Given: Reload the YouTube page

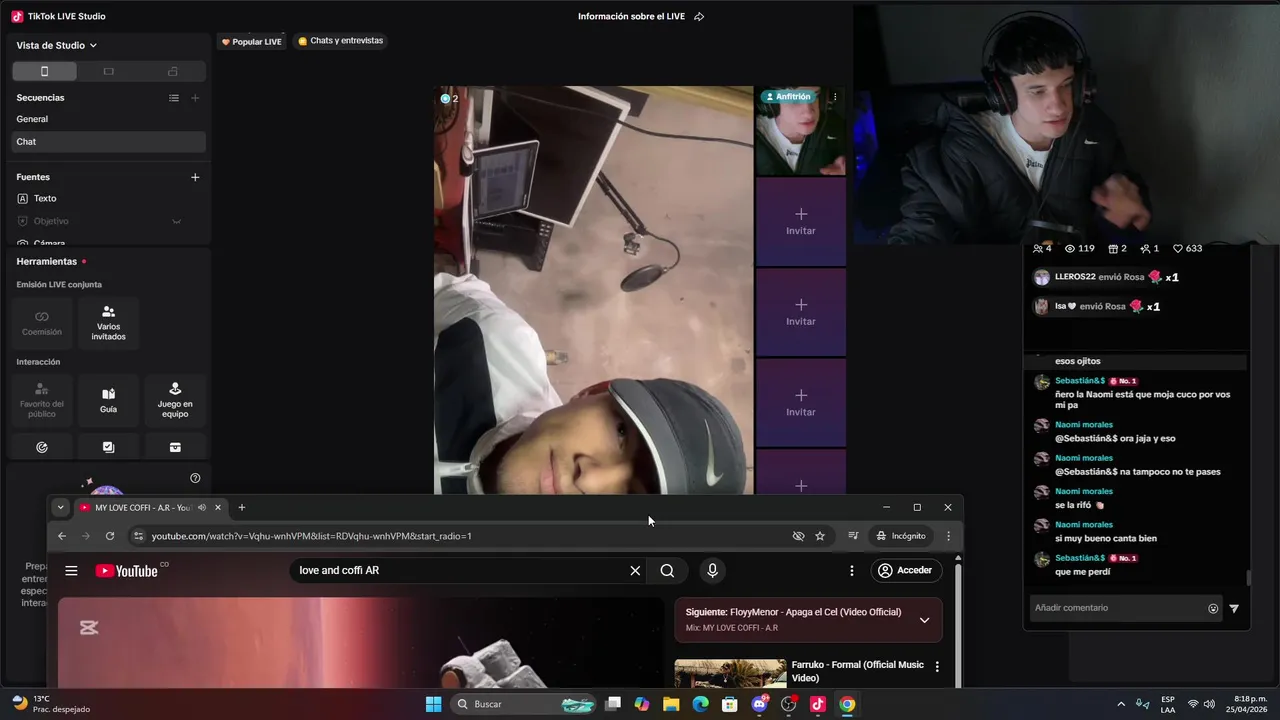Looking at the screenshot, I should pos(110,536).
